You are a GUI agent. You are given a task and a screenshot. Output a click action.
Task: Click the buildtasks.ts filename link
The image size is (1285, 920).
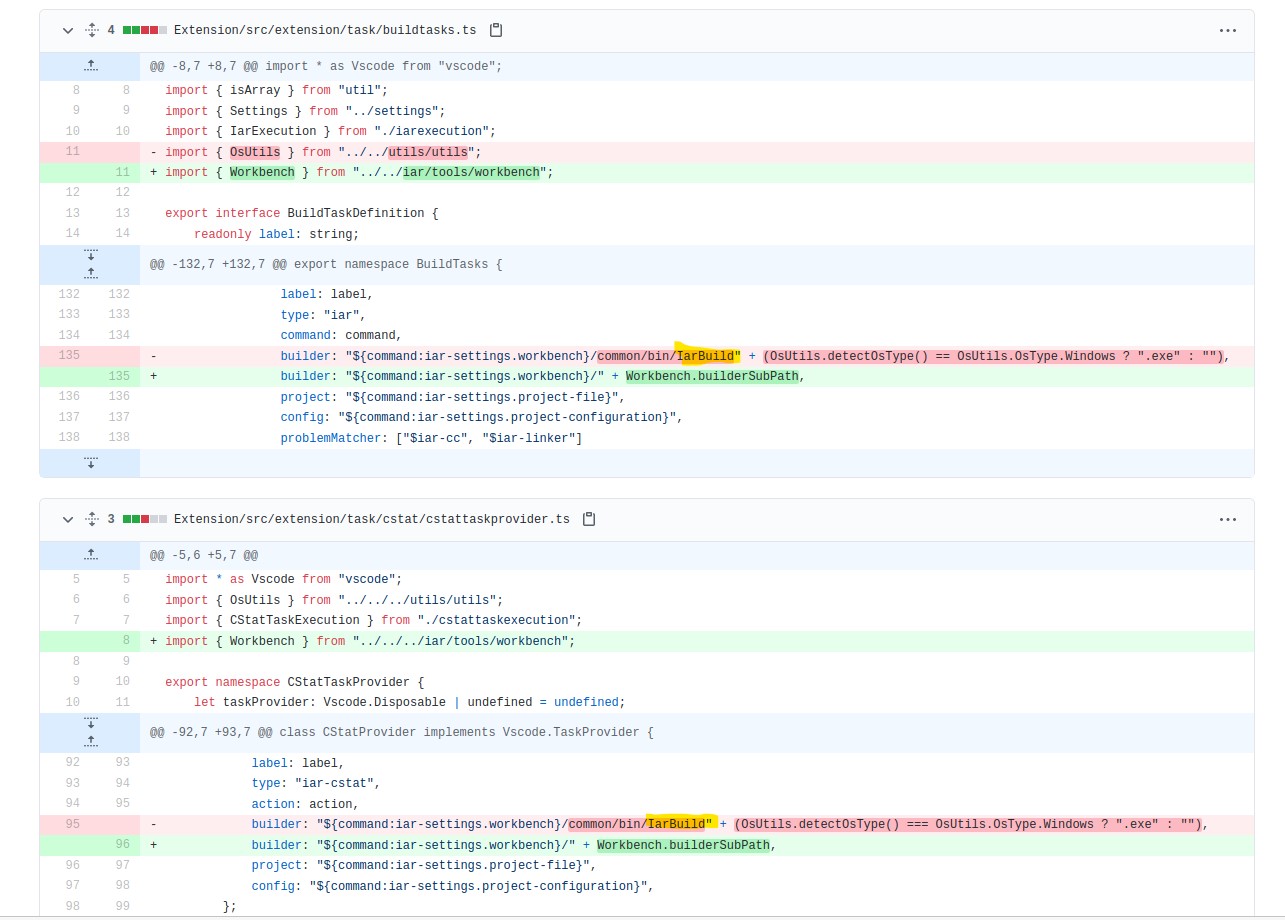click(x=325, y=30)
